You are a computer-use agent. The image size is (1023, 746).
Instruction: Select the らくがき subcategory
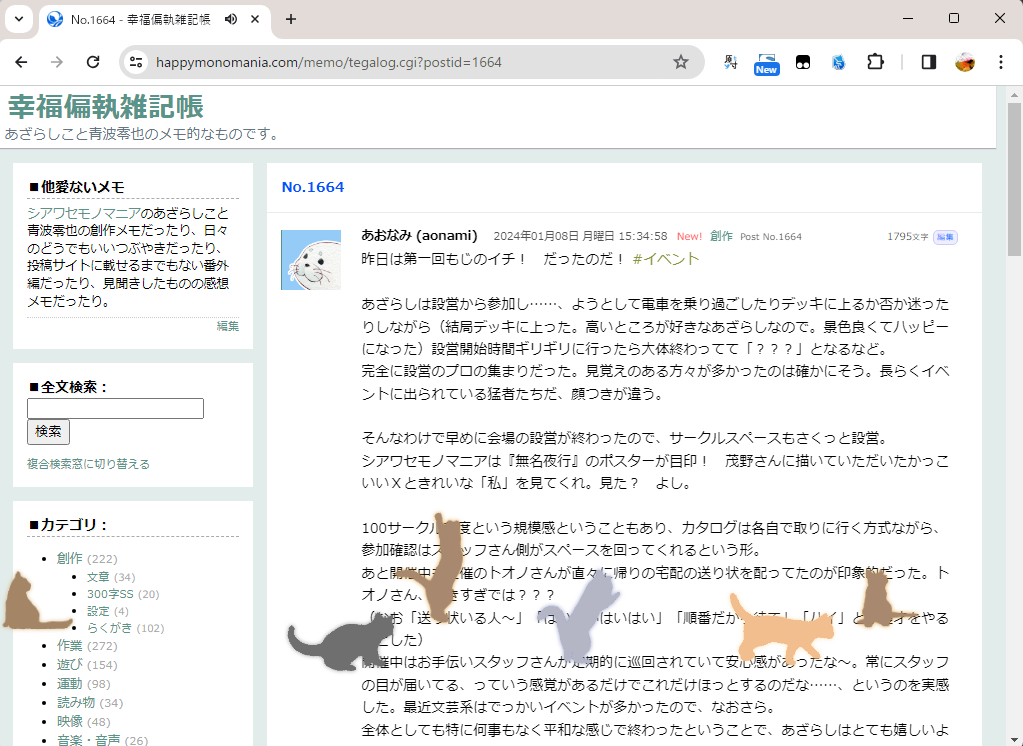tap(109, 628)
